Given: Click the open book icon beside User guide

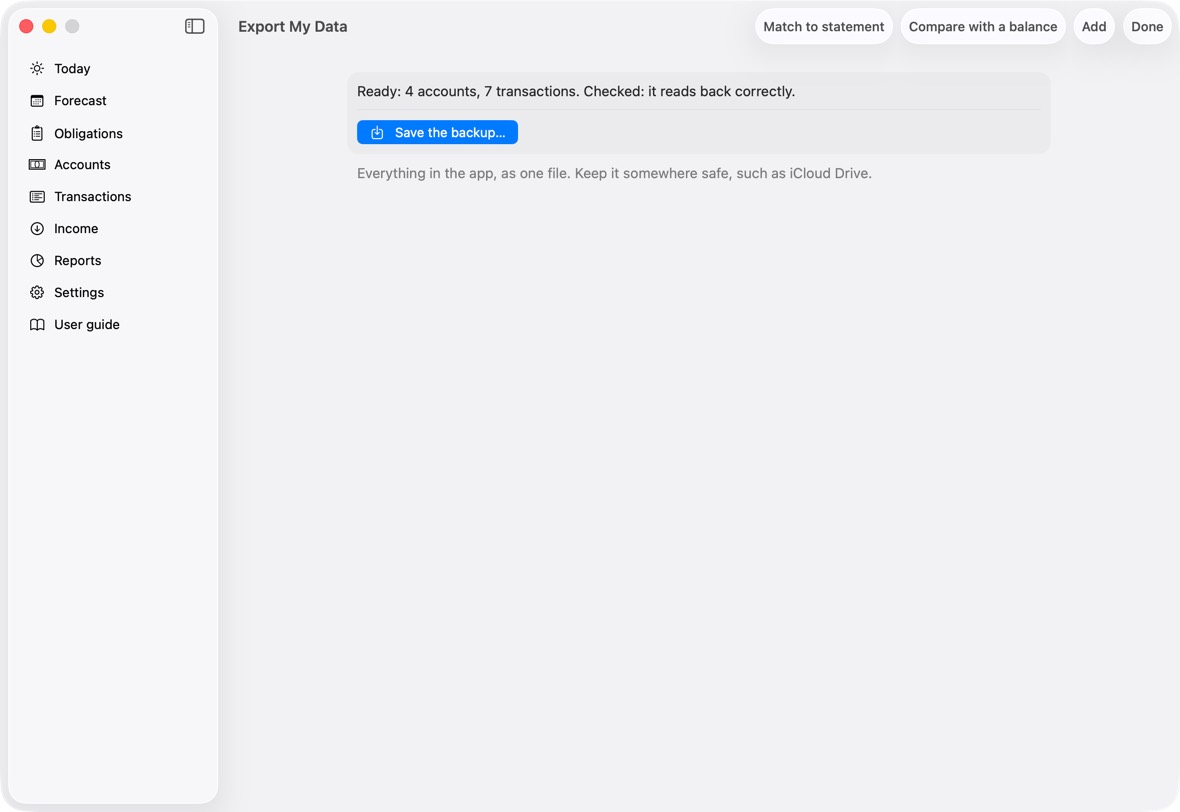Looking at the screenshot, I should [x=37, y=324].
